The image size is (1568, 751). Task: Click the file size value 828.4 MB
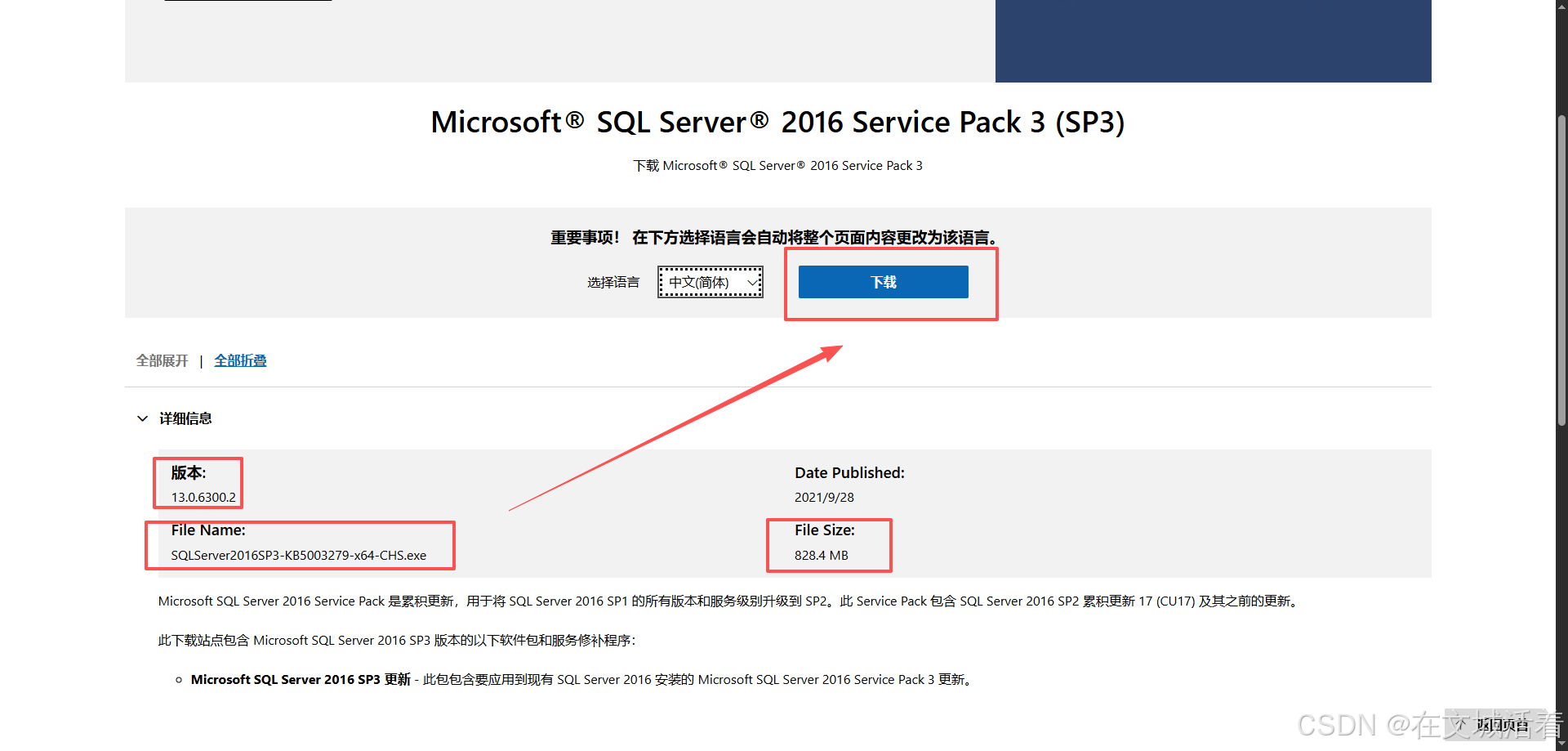pyautogui.click(x=822, y=555)
